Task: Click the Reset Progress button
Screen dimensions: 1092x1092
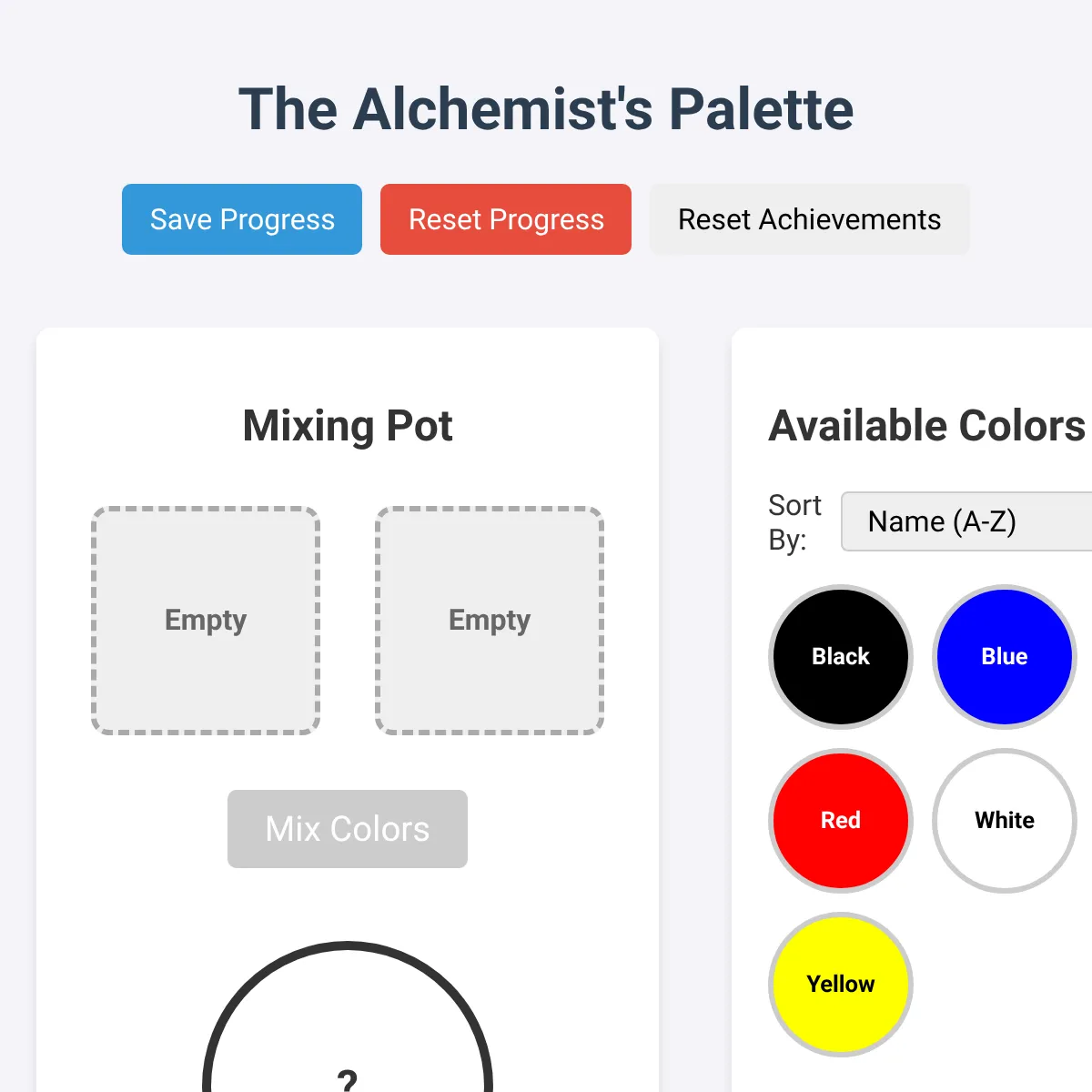Action: tap(506, 219)
